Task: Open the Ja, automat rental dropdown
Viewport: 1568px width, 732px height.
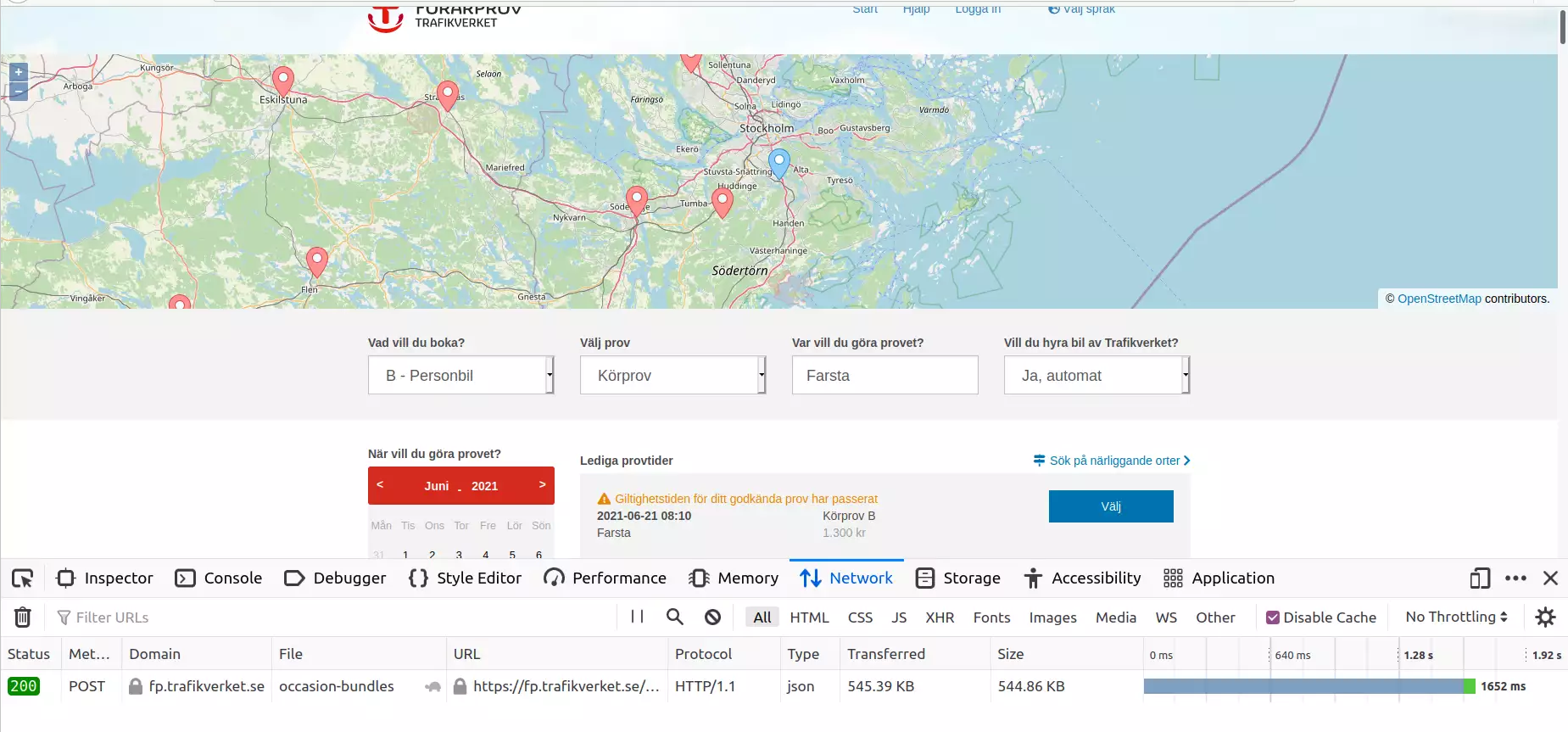Action: click(x=1096, y=375)
